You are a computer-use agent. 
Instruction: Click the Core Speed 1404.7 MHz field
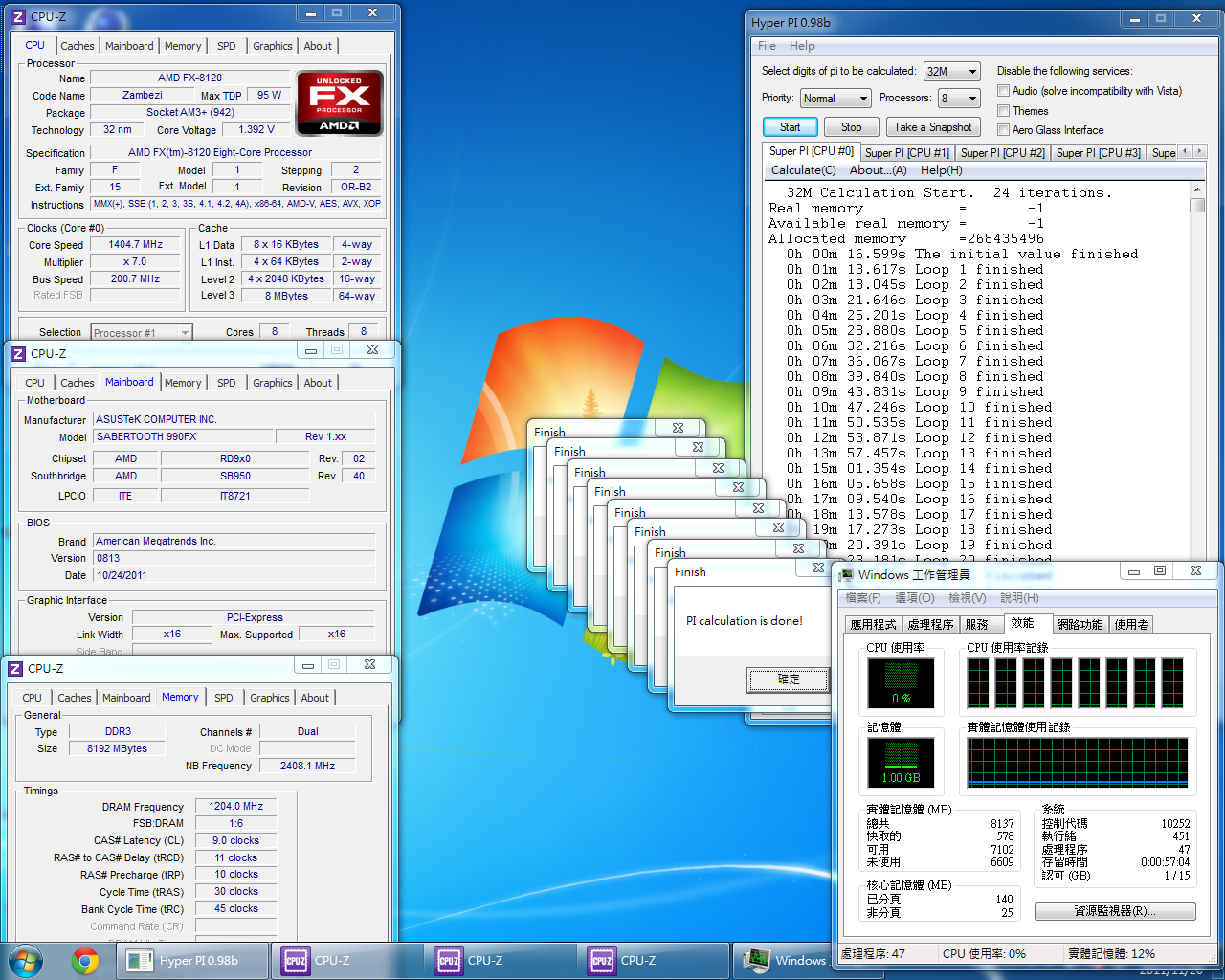tap(136, 245)
